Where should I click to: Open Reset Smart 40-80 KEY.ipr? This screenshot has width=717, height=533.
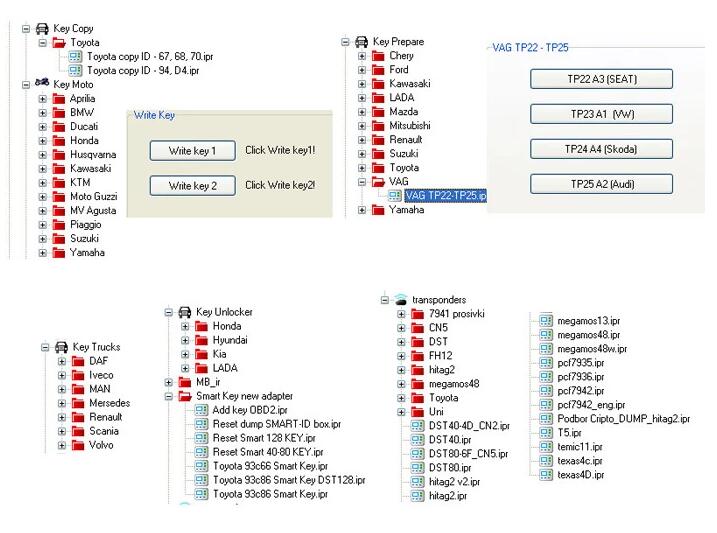268,452
